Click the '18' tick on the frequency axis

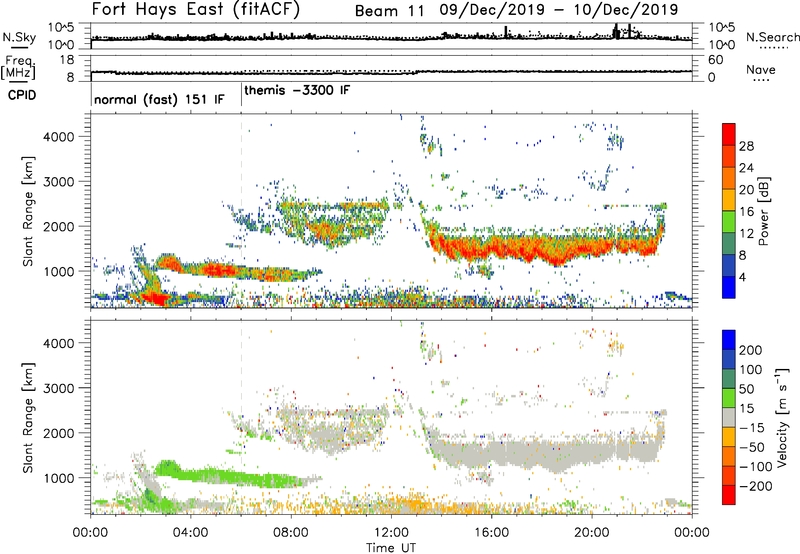coord(67,60)
